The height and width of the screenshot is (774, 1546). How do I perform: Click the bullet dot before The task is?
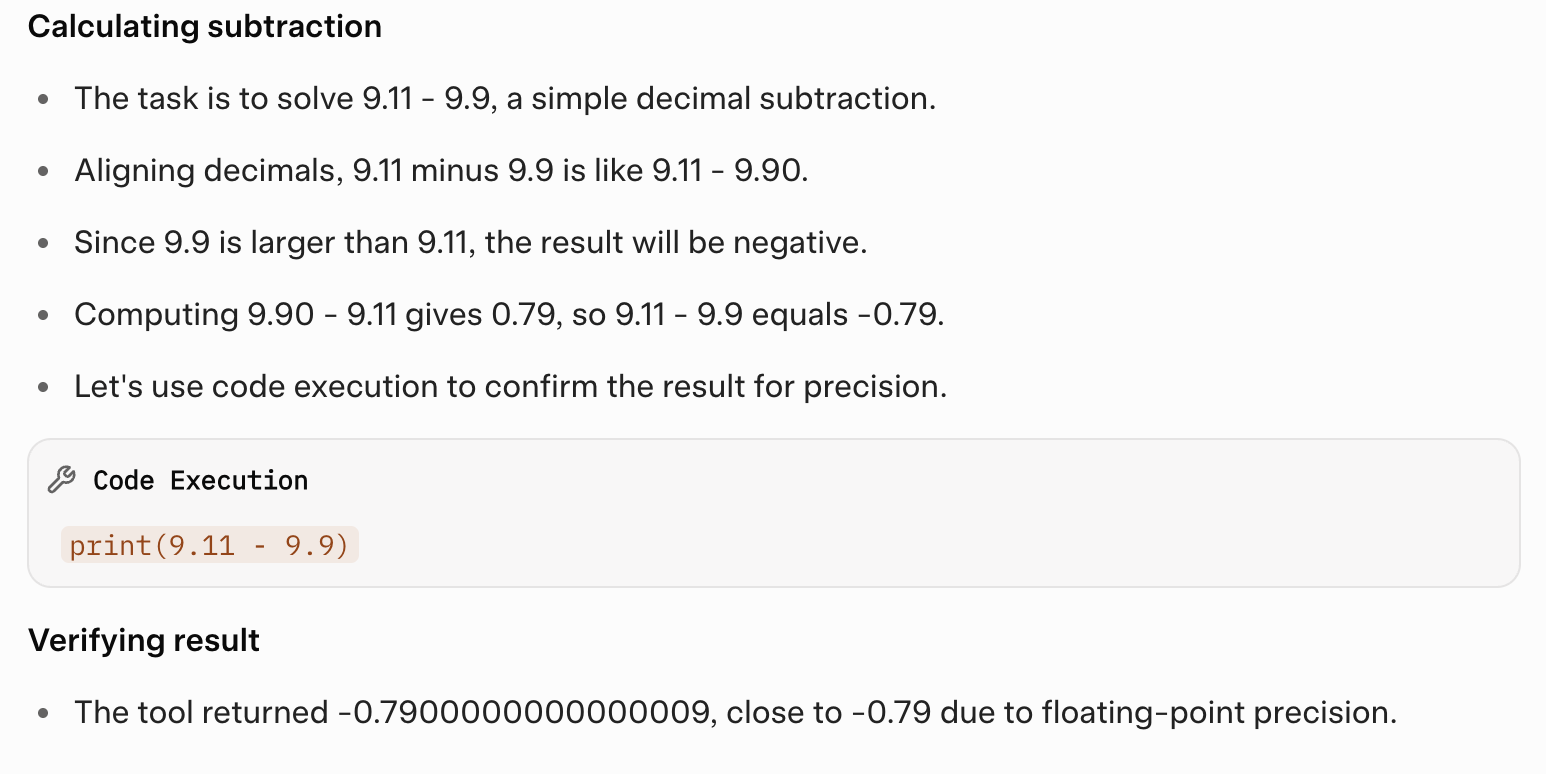pos(43,100)
